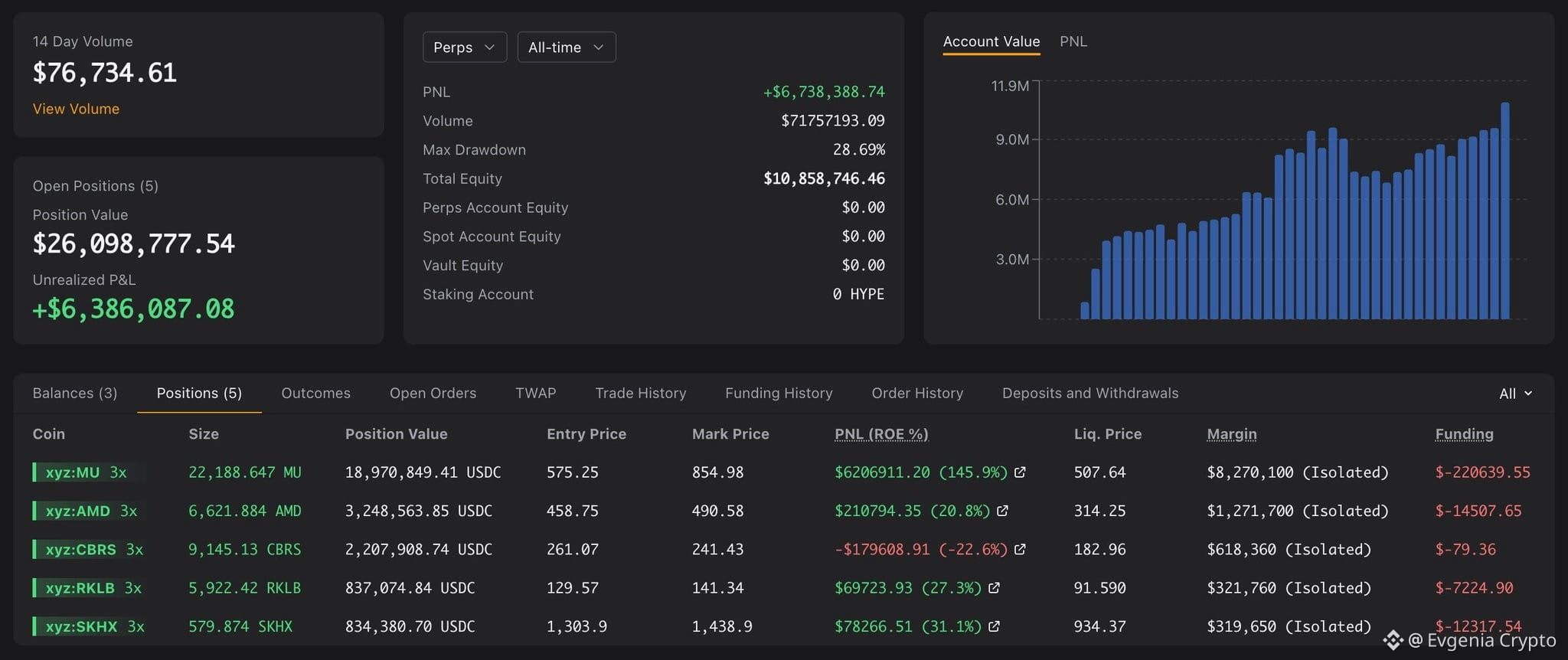Click the Margin column header
Screen dimensions: 1568x660
[x=1232, y=434]
